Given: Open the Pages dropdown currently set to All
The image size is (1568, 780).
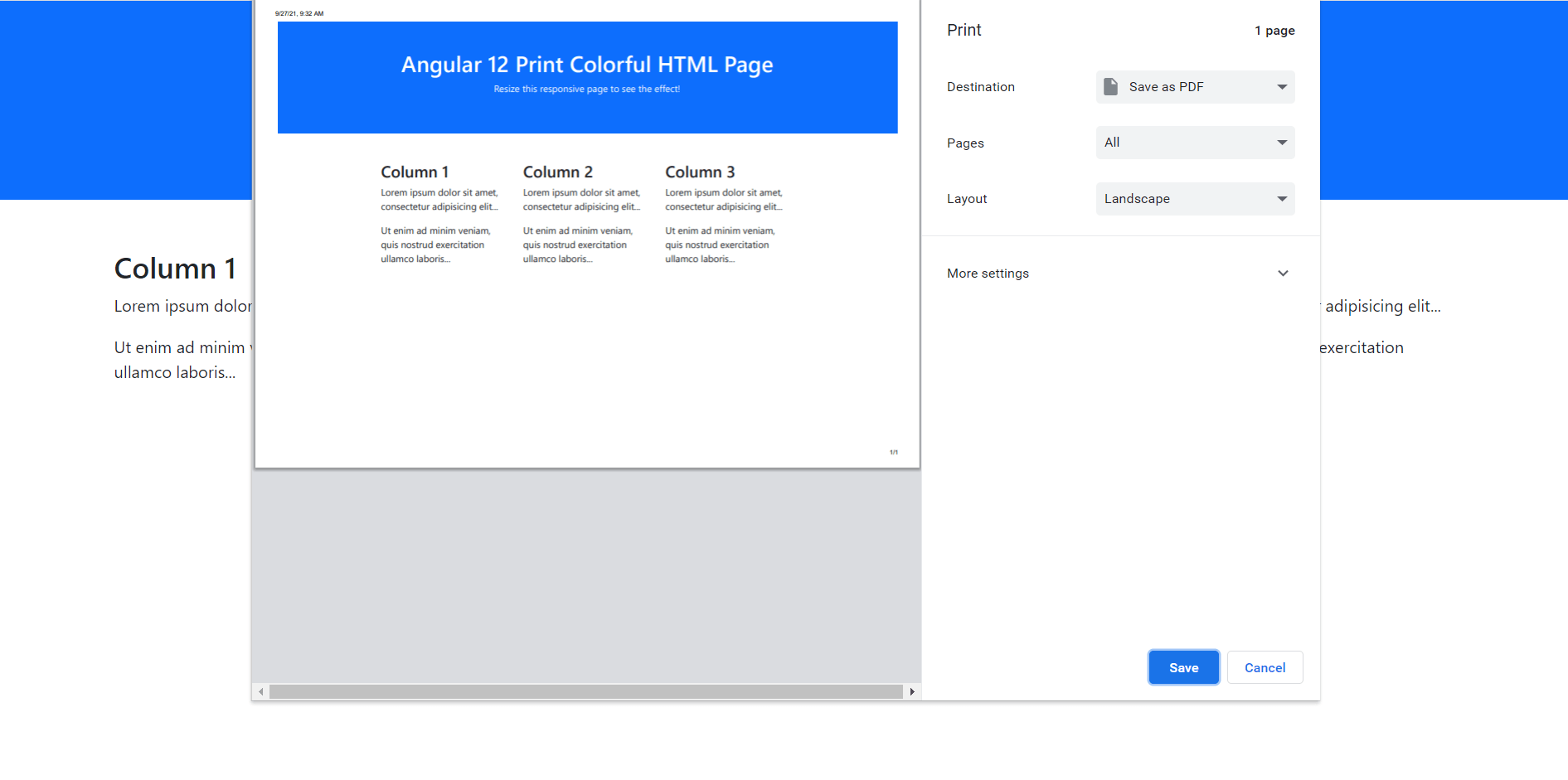Looking at the screenshot, I should click(x=1195, y=142).
